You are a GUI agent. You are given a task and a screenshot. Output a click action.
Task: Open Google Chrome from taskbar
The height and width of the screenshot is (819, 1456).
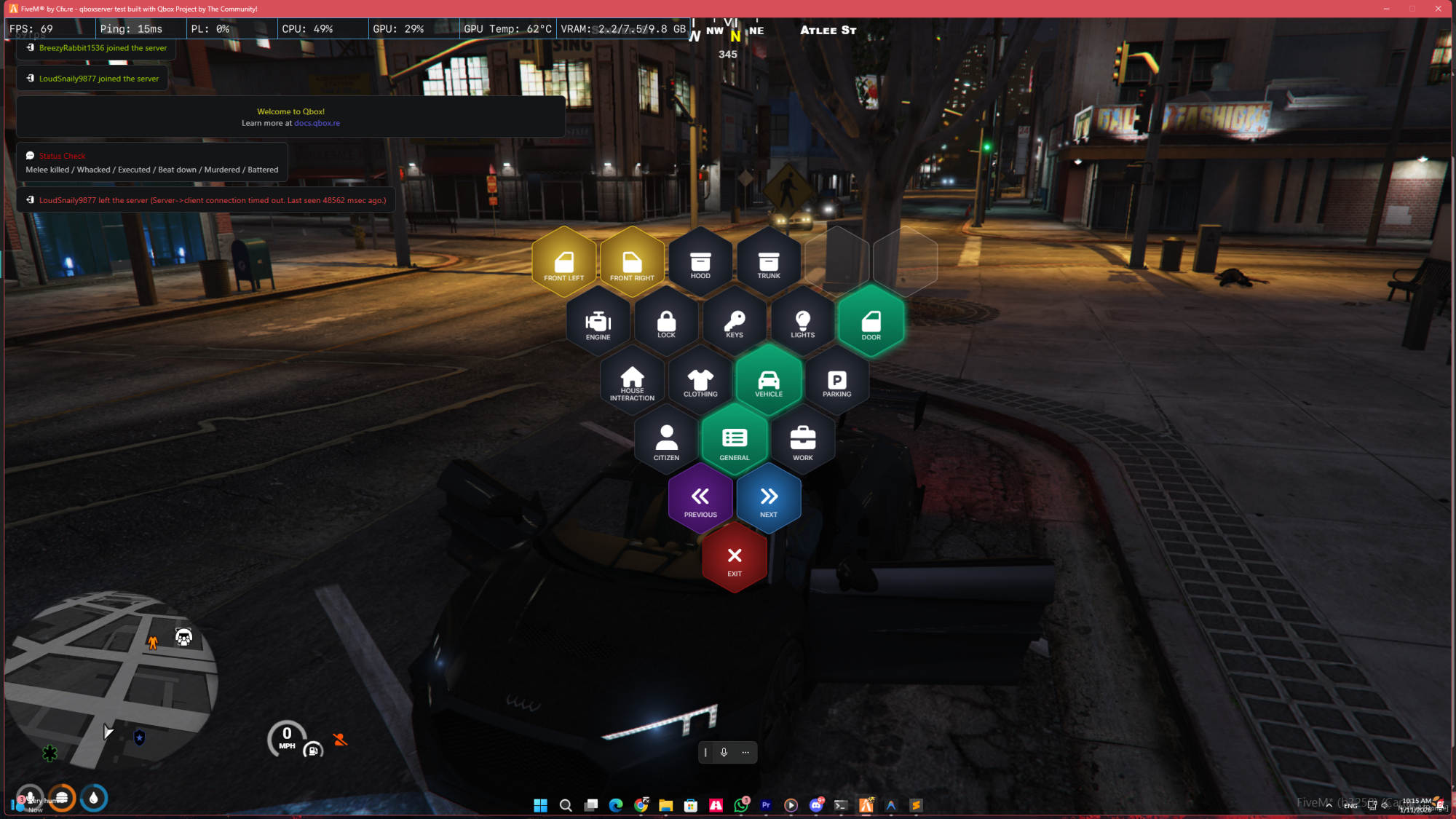pyautogui.click(x=641, y=805)
